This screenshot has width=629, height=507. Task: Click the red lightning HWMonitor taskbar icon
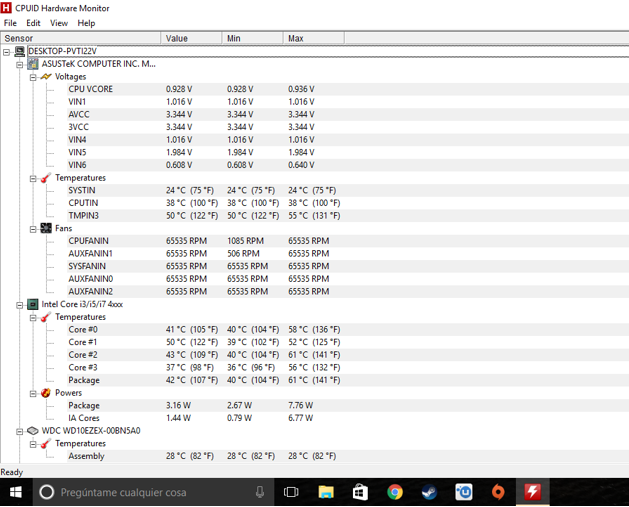tap(533, 492)
